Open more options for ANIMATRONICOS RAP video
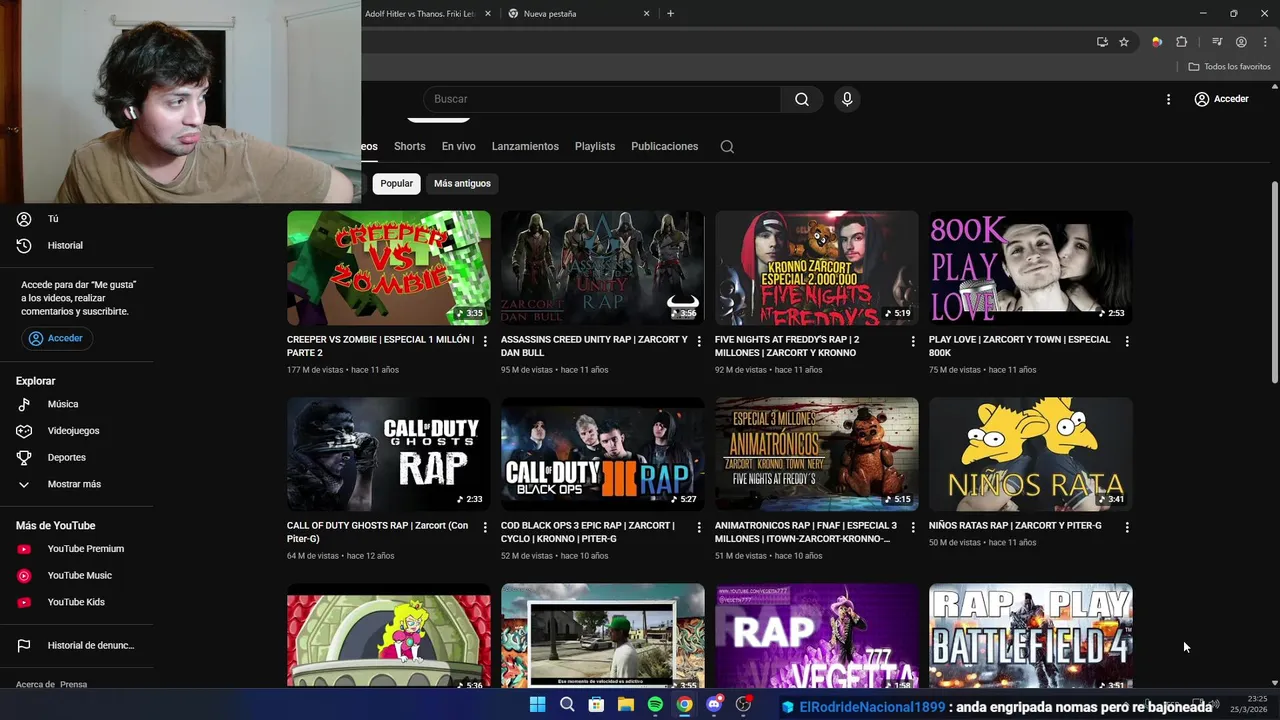This screenshot has height=720, width=1280. point(913,527)
